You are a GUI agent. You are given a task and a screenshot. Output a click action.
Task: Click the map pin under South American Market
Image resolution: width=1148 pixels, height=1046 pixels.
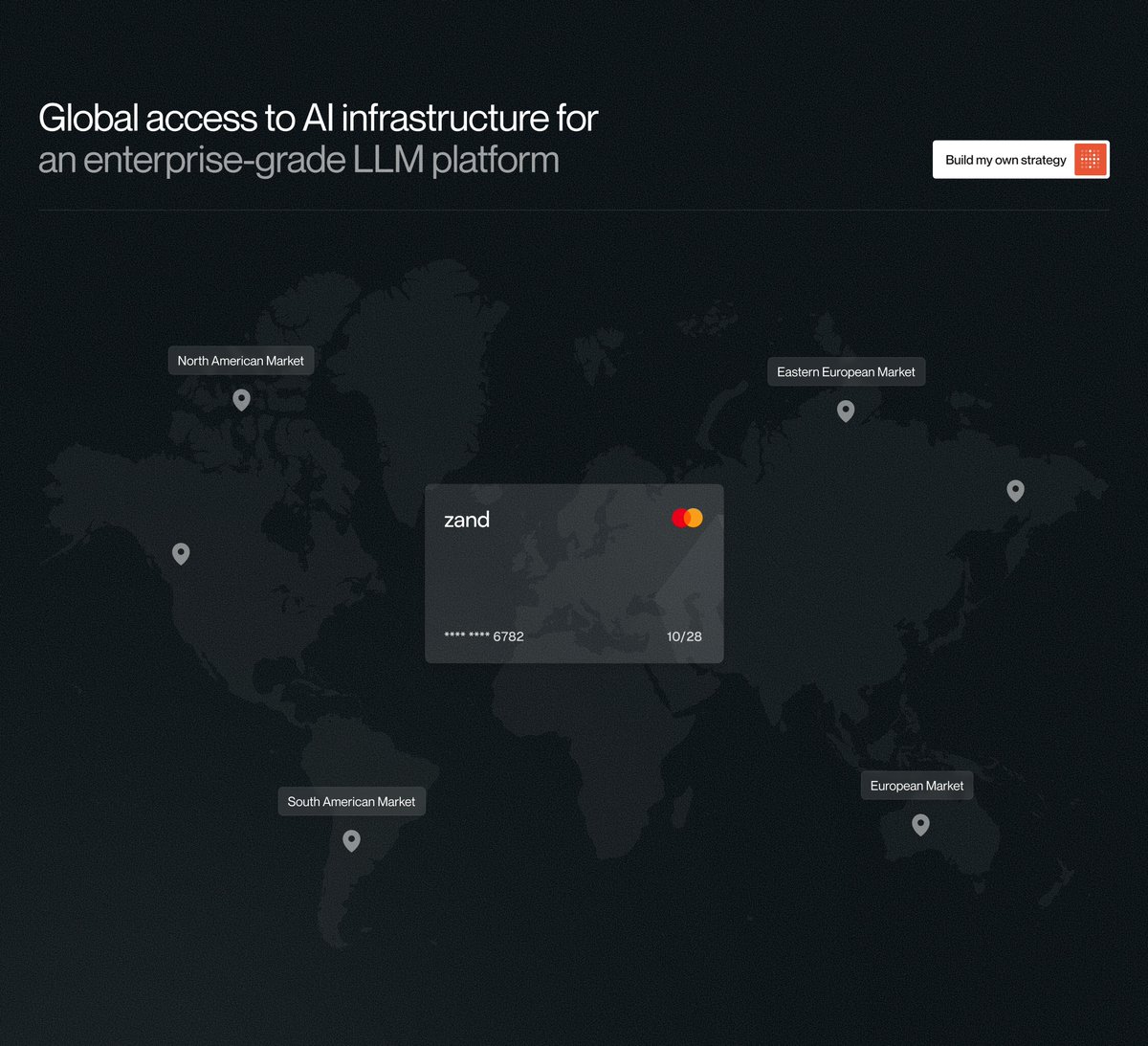(351, 840)
